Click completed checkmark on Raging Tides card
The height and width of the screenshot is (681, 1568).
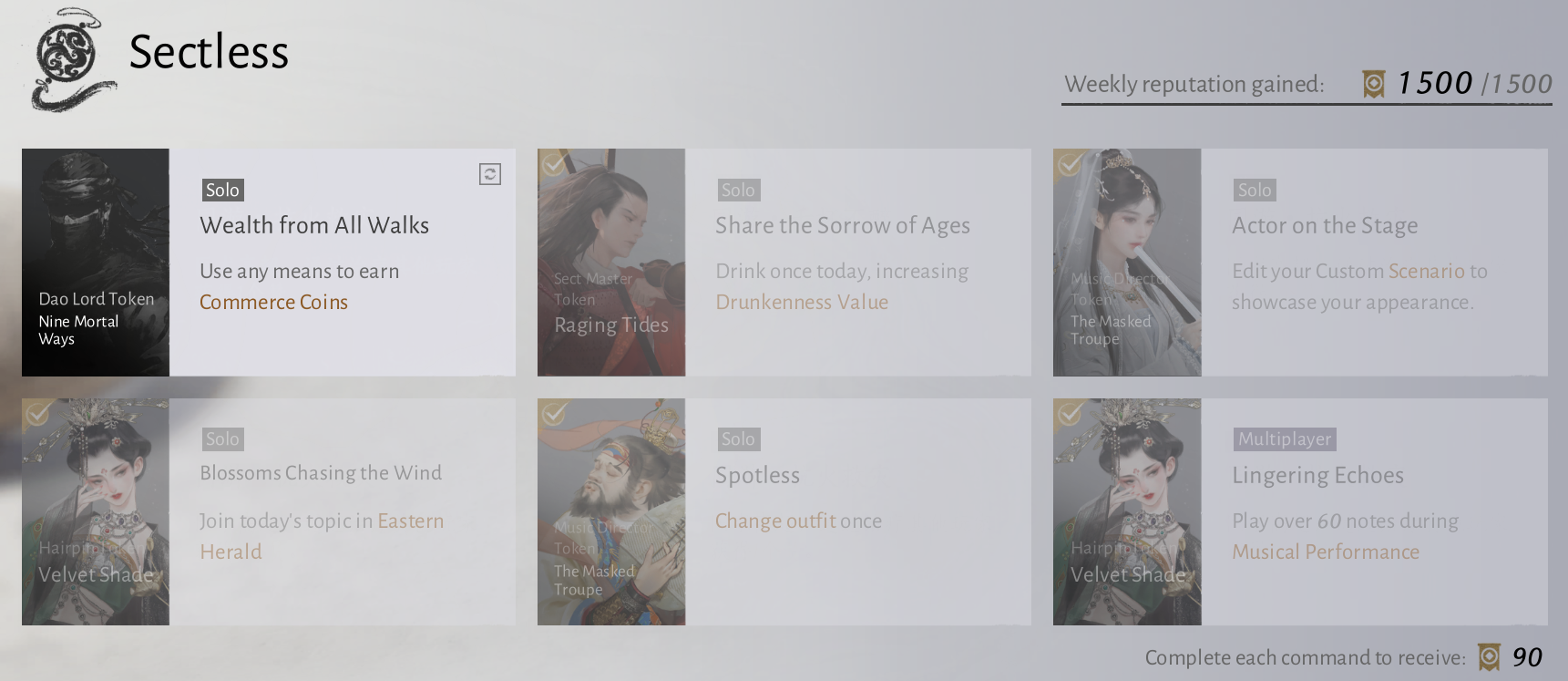coord(553,164)
